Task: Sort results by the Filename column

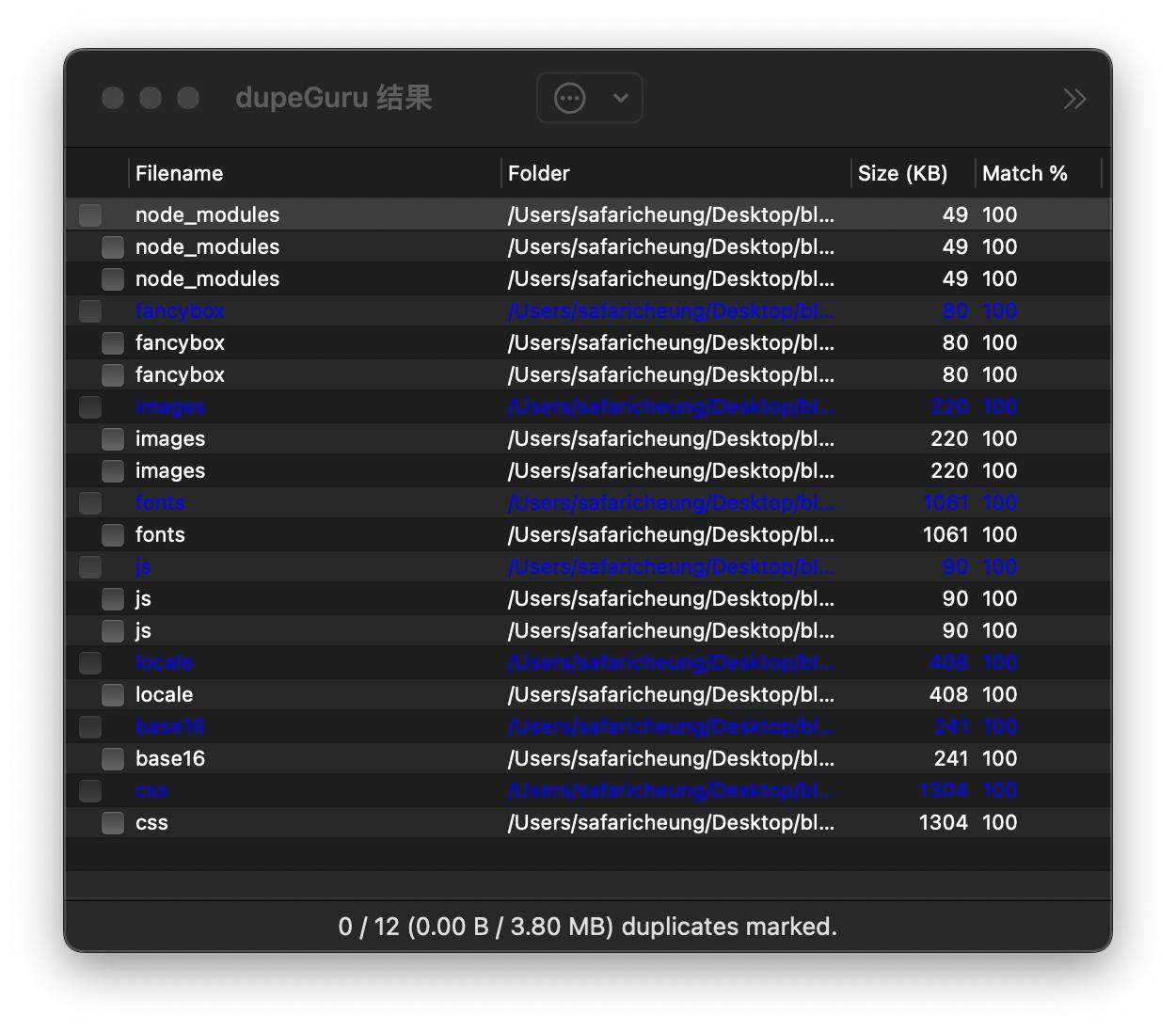Action: click(x=179, y=173)
